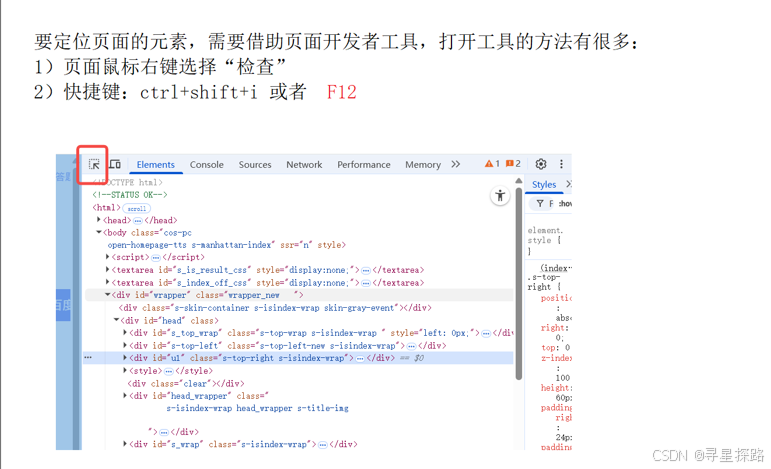Image resolution: width=771 pixels, height=469 pixels.
Task: Click the ellipsis badge in the s_is_result_css textarea
Action: pyautogui.click(x=365, y=270)
